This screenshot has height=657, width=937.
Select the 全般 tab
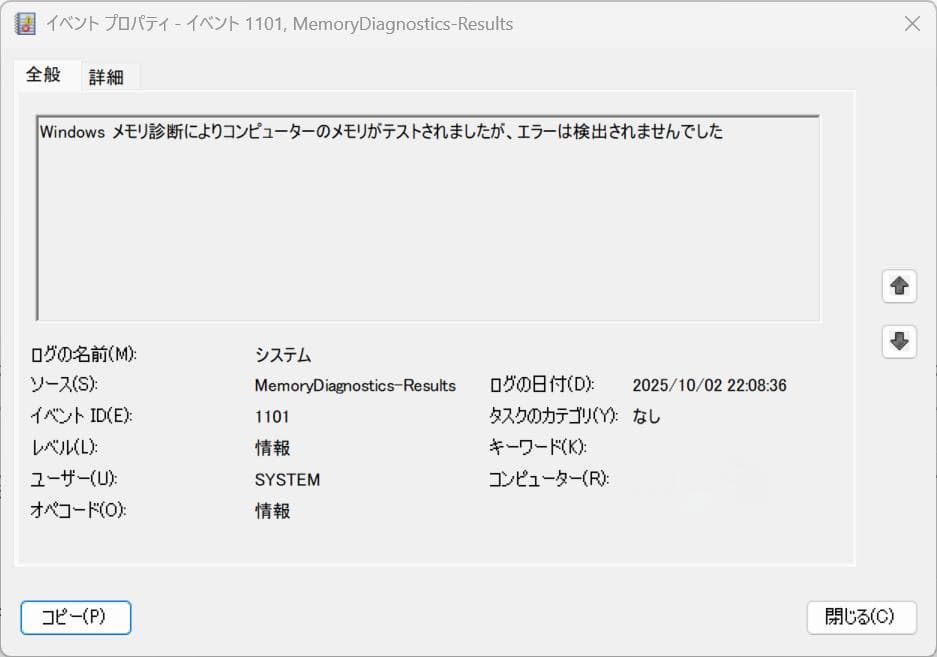[x=45, y=75]
